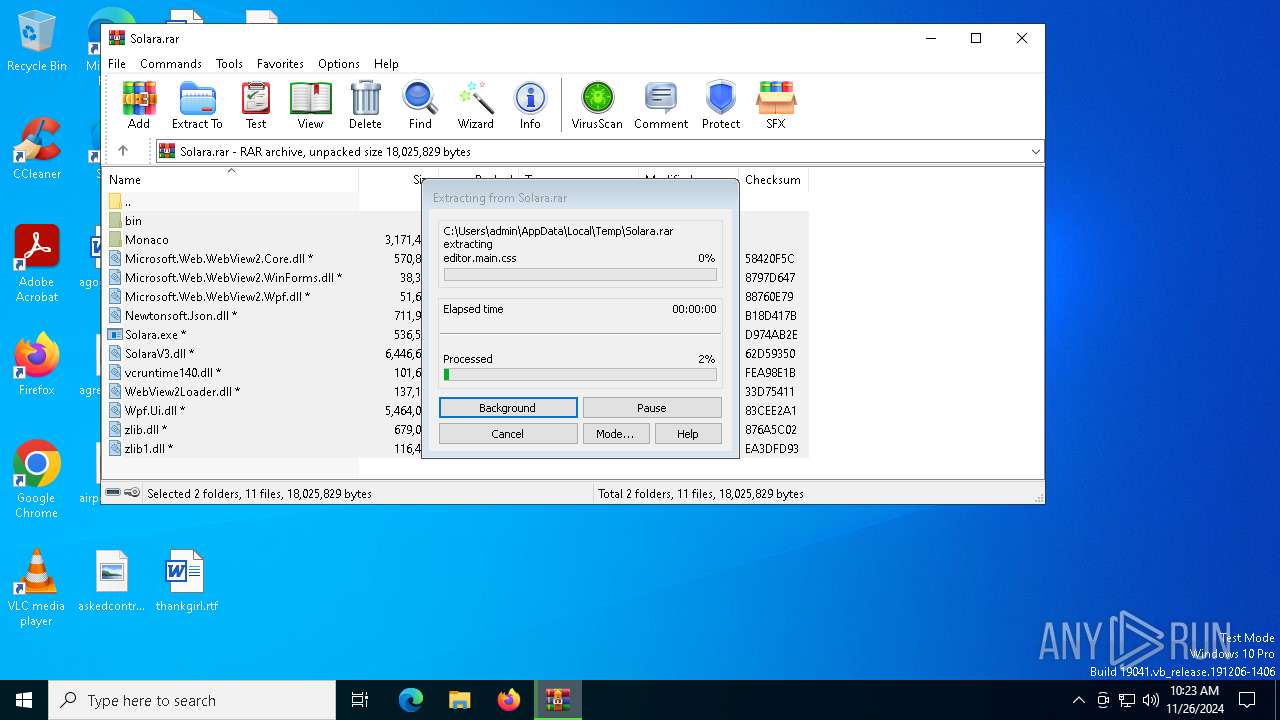1280x720 pixels.
Task: Click the SFX toolbar icon
Action: (776, 105)
